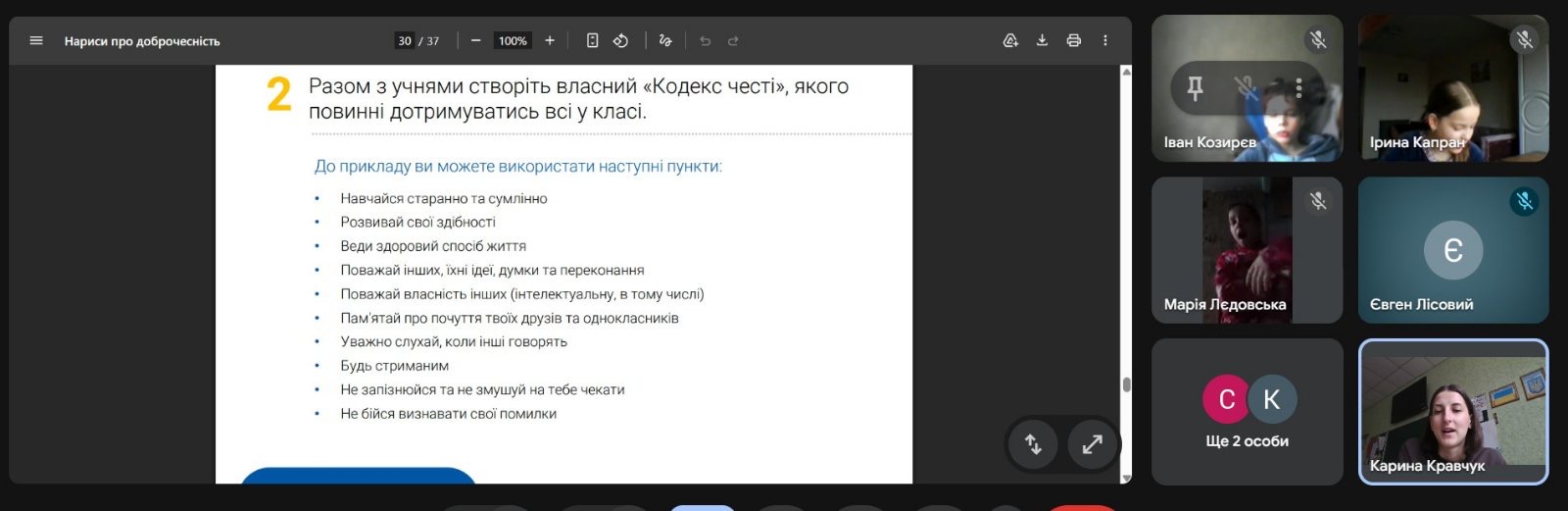Viewport: 1568px width, 511px height.
Task: Click the fit to page icon
Action: [592, 41]
